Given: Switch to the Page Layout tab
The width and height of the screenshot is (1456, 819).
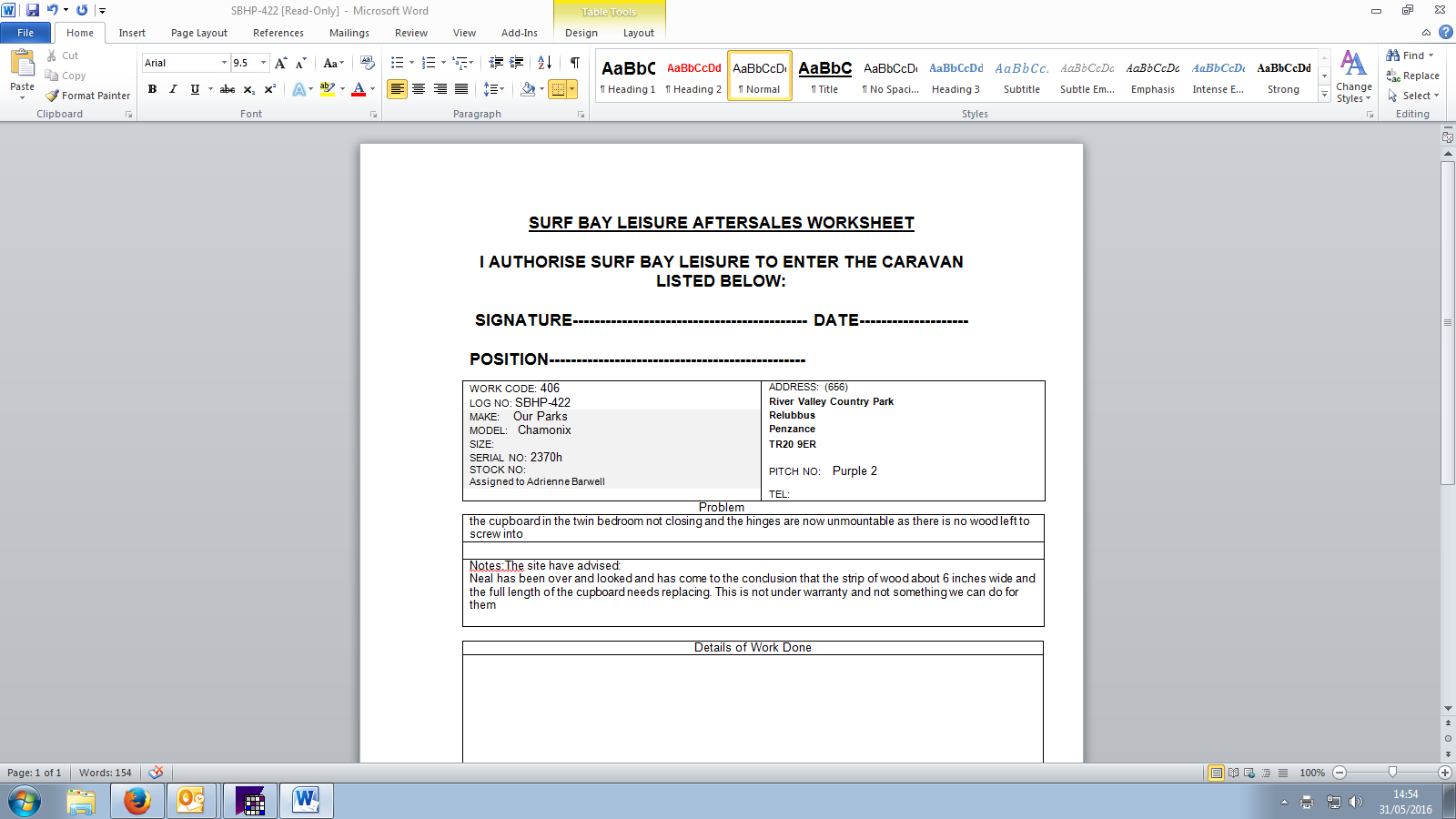Looking at the screenshot, I should pyautogui.click(x=199, y=33).
